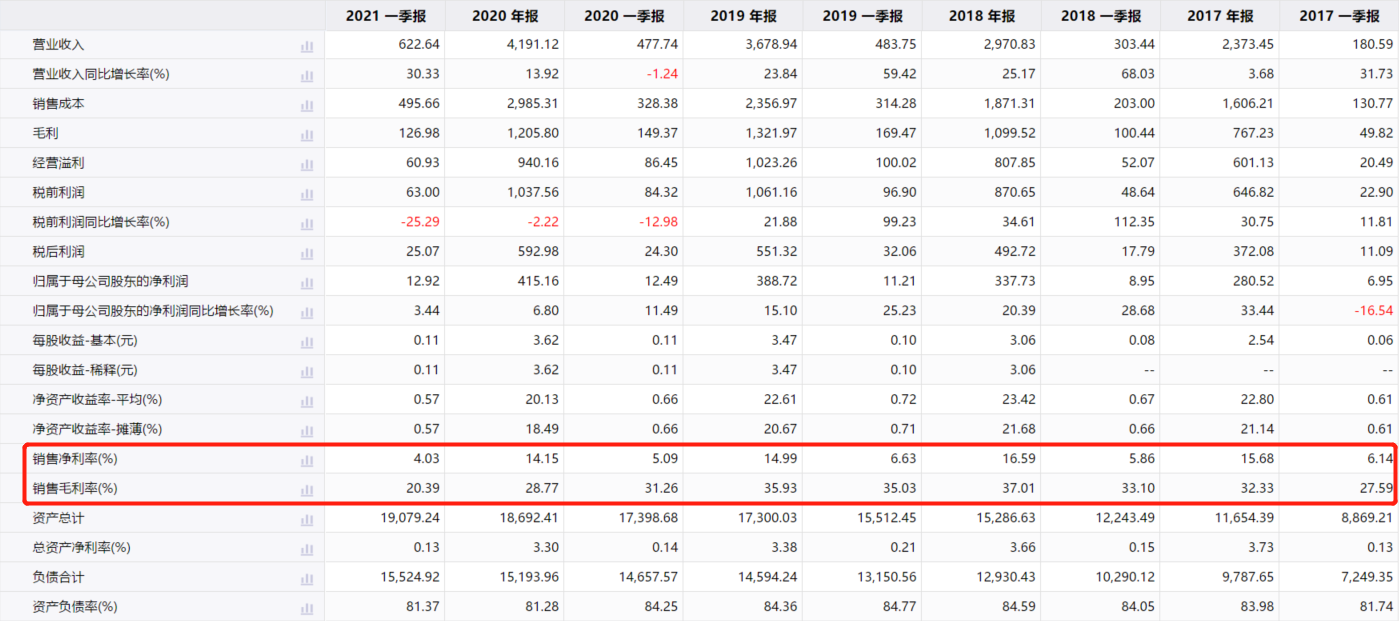Click the 总资产净利率(%) row label

[82, 548]
